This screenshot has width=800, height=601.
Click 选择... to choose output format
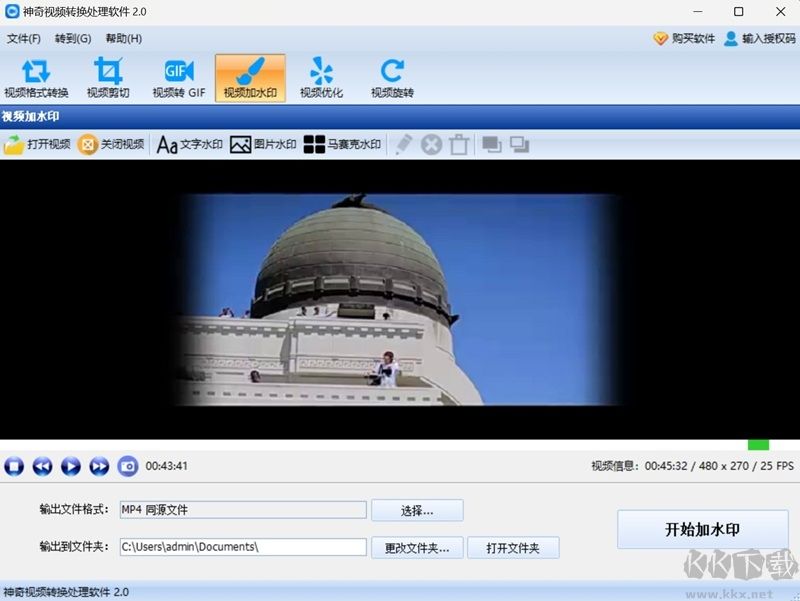pyautogui.click(x=417, y=510)
